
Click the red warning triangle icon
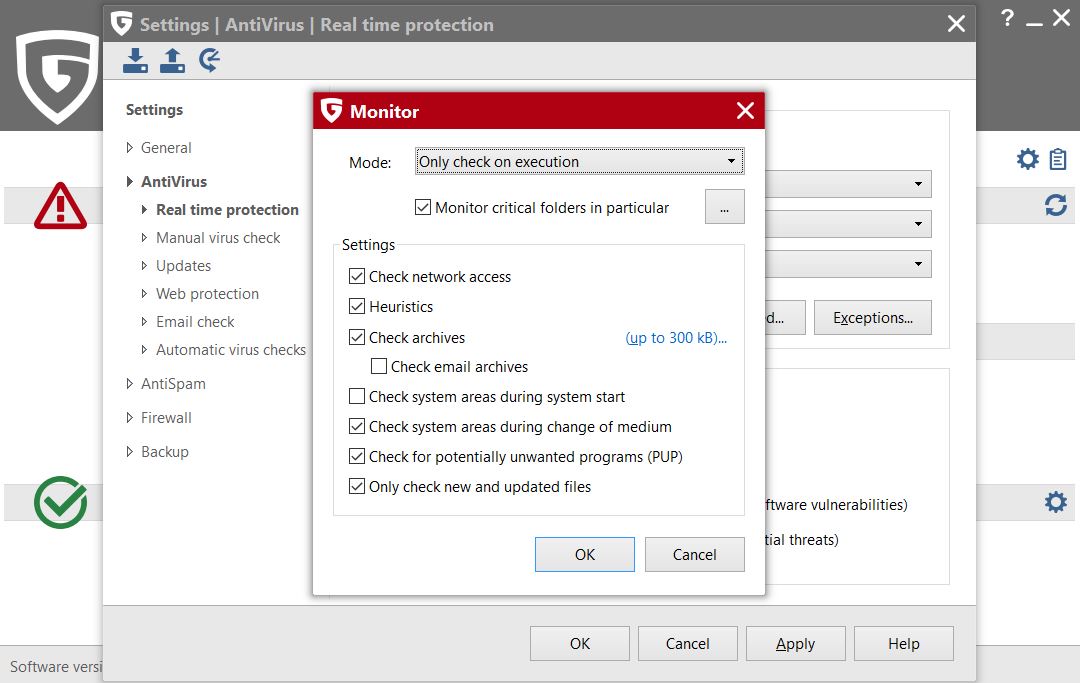60,206
